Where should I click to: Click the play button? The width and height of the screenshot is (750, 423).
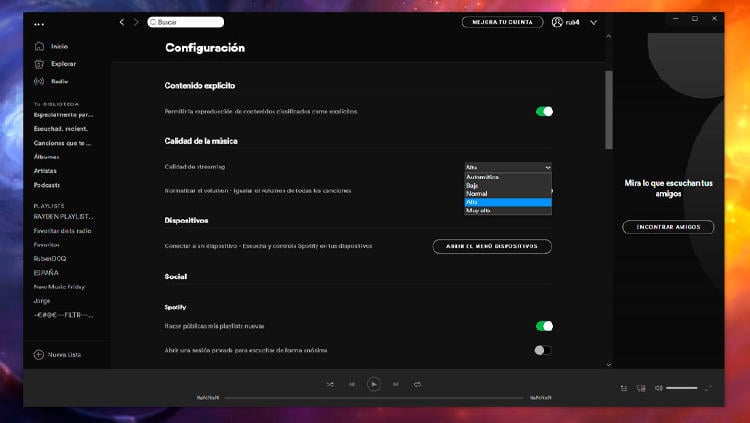tap(374, 384)
